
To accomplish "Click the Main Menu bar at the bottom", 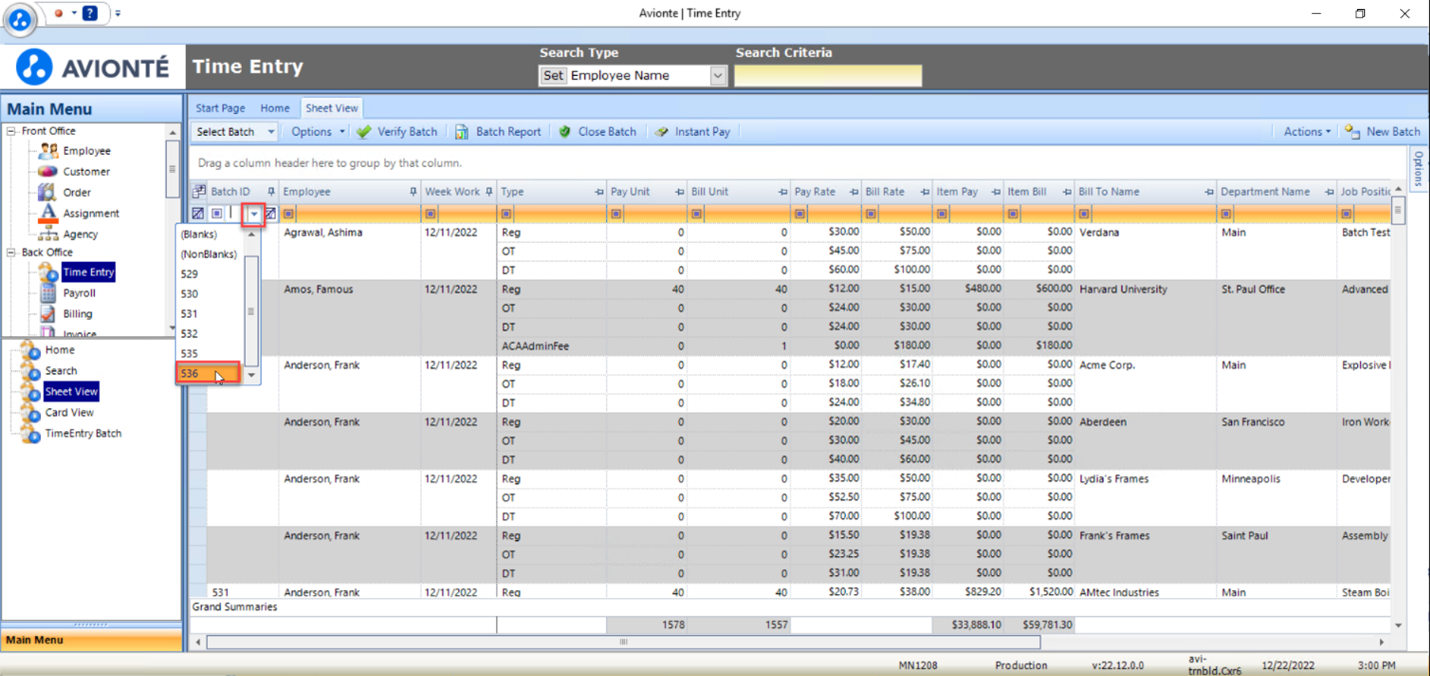I will click(91, 640).
